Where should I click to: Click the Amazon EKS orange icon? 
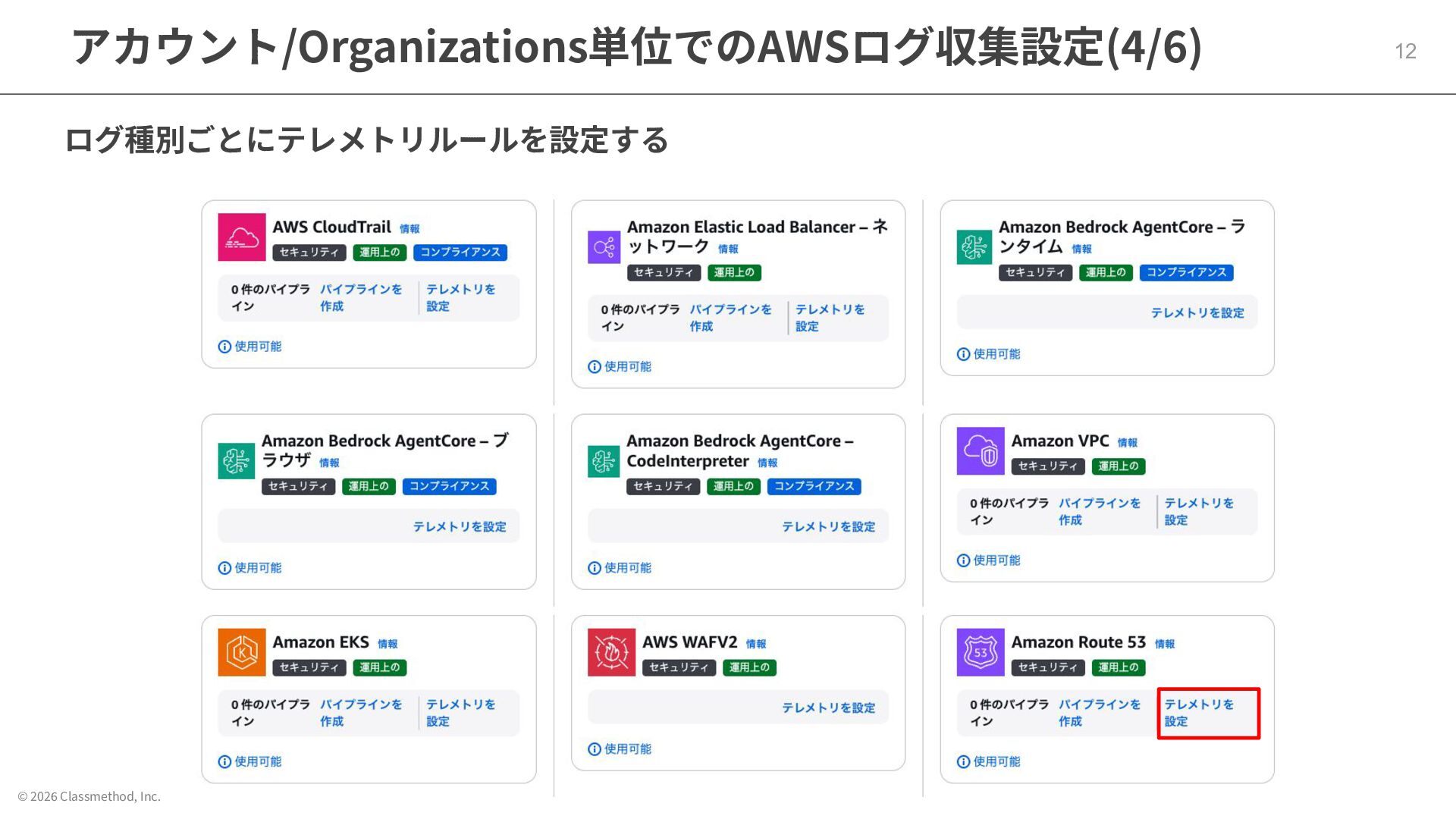[241, 652]
